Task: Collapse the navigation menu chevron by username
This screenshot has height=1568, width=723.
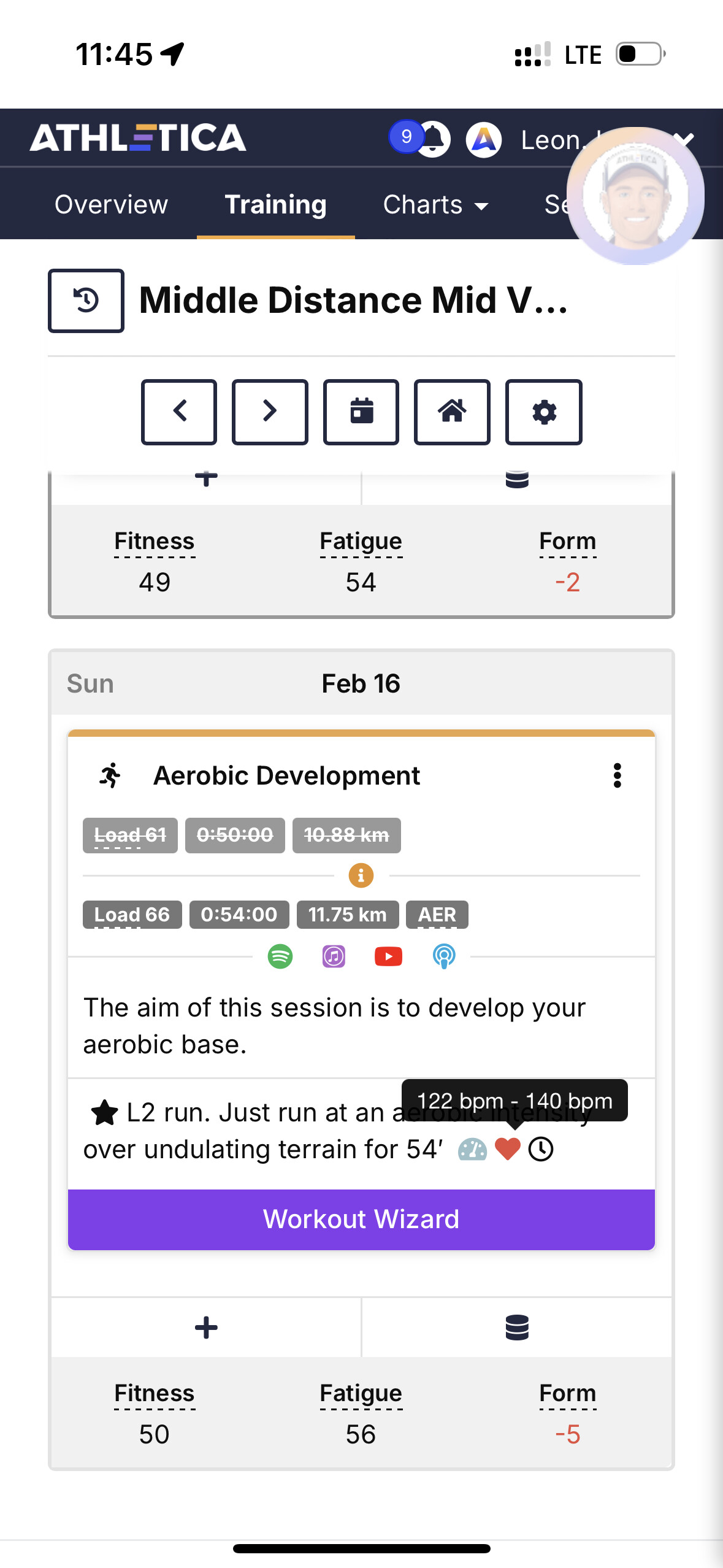Action: click(683, 140)
